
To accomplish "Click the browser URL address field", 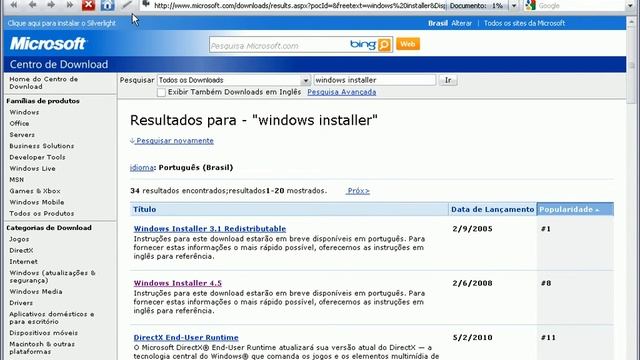I will (x=299, y=6).
